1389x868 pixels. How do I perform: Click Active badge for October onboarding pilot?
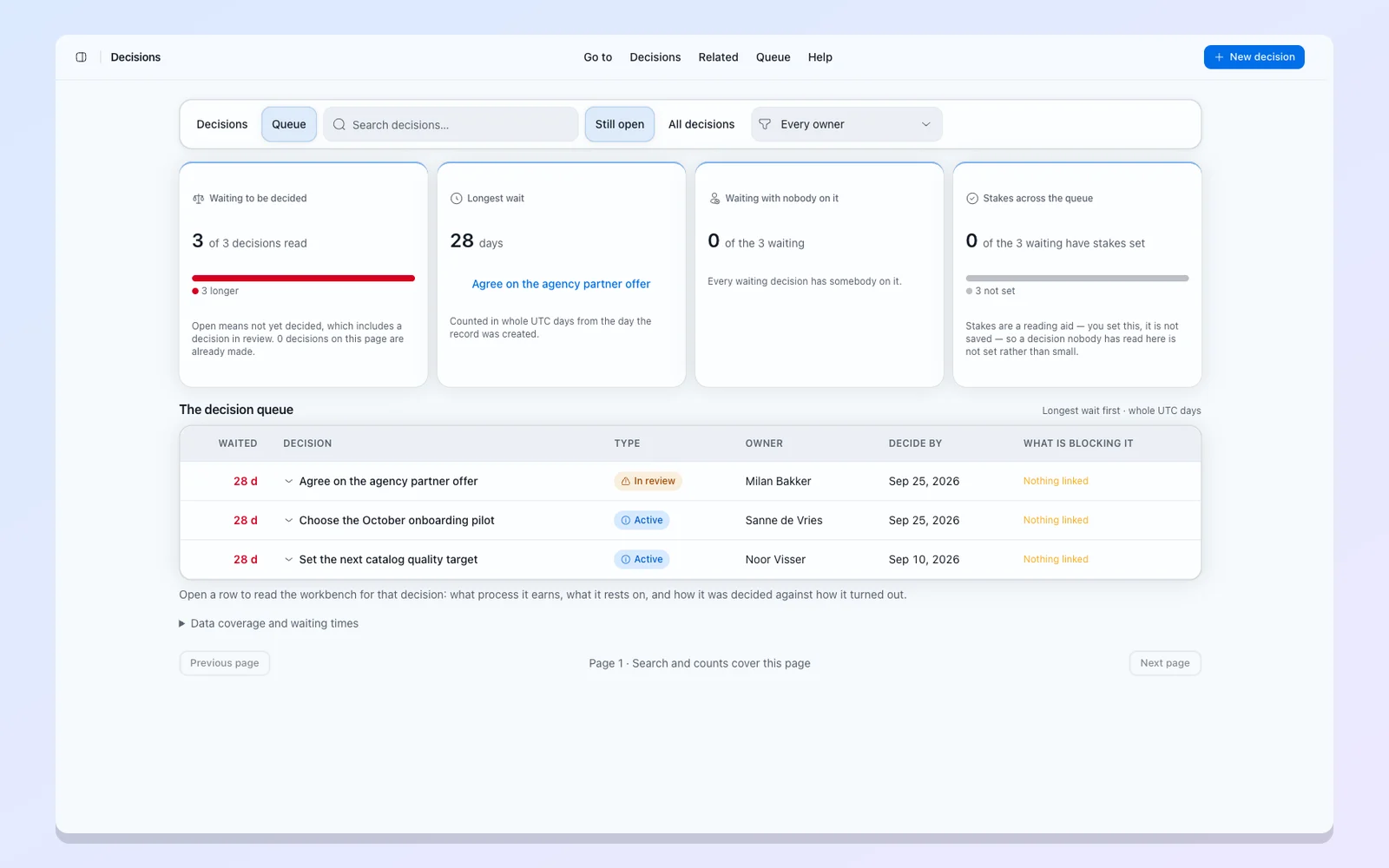642,521
